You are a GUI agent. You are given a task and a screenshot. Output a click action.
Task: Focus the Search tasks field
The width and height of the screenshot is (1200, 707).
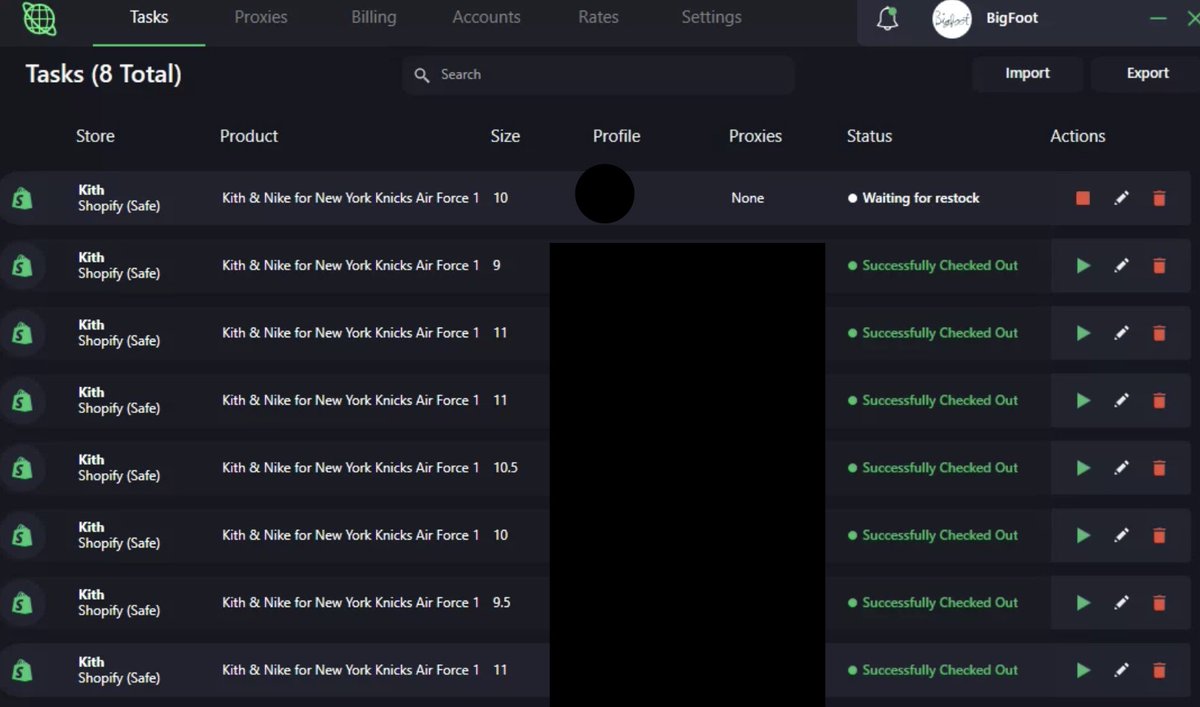pos(598,75)
